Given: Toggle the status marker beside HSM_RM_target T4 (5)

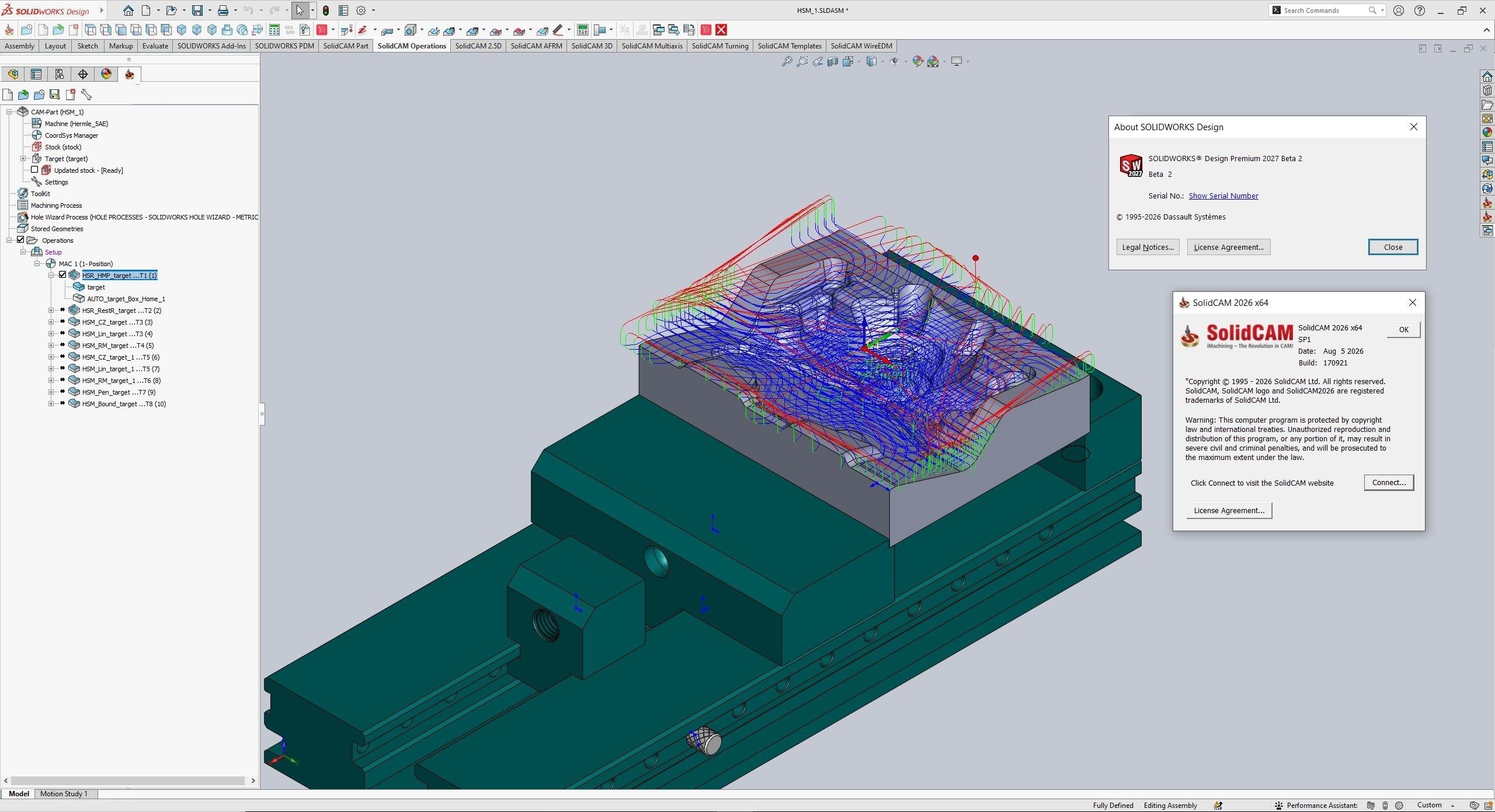Looking at the screenshot, I should 62,345.
